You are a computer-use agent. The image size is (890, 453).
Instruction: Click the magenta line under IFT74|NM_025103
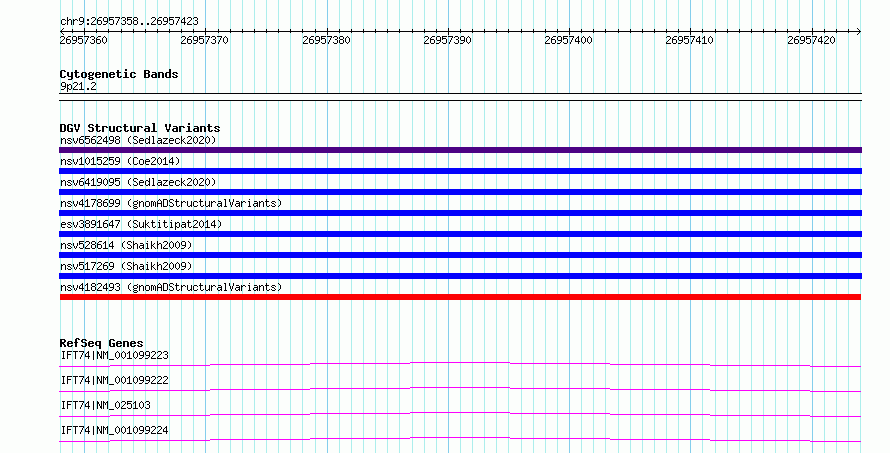click(x=460, y=414)
